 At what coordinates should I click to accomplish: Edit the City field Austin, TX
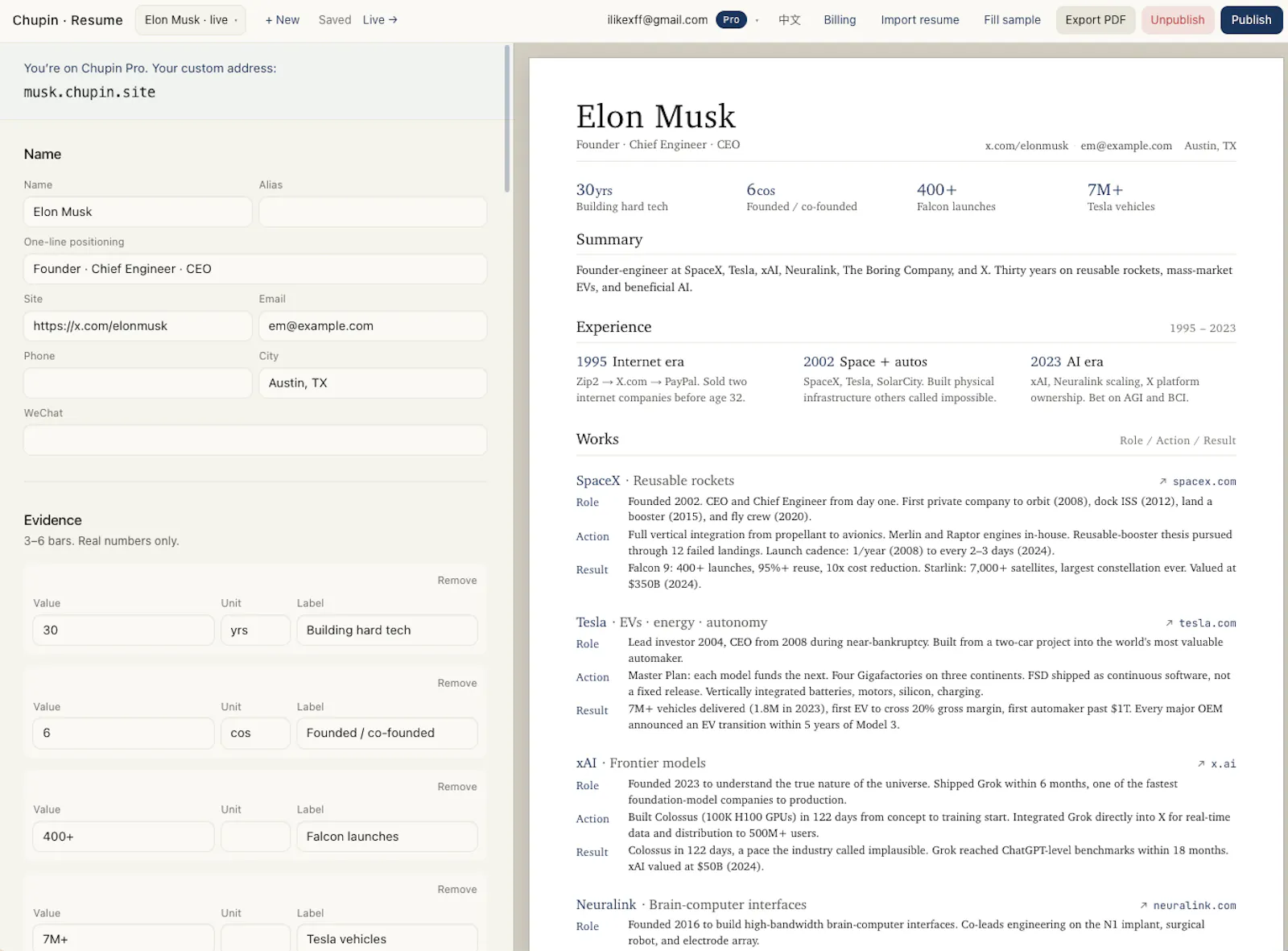[373, 383]
